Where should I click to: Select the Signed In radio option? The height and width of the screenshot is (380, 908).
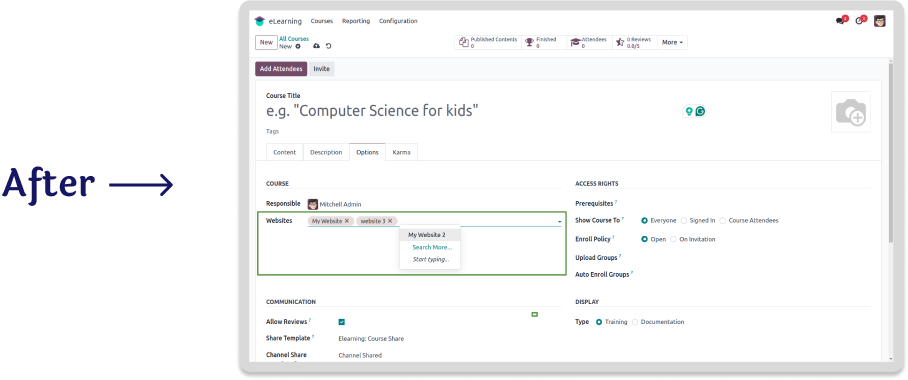pyautogui.click(x=684, y=221)
